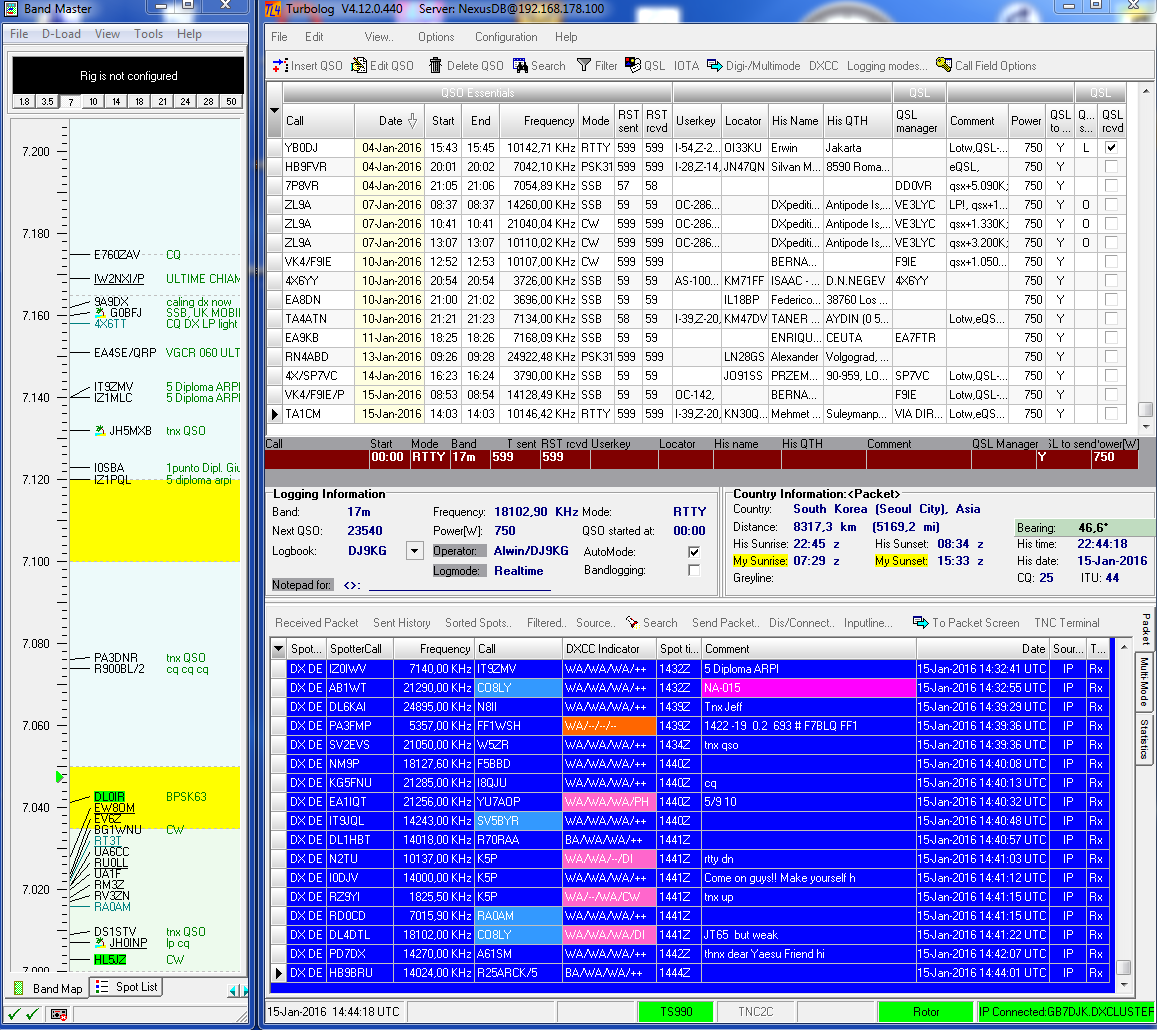
Task: Toggle QSL rcvd checkbox for EA9KB
Action: coord(1111,337)
